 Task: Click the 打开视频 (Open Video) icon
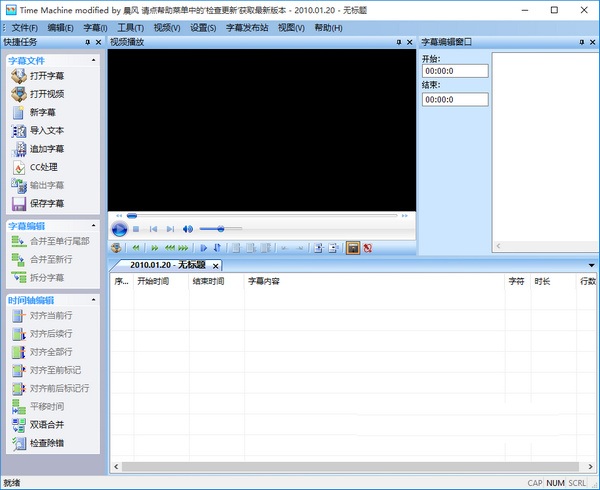tap(19, 94)
